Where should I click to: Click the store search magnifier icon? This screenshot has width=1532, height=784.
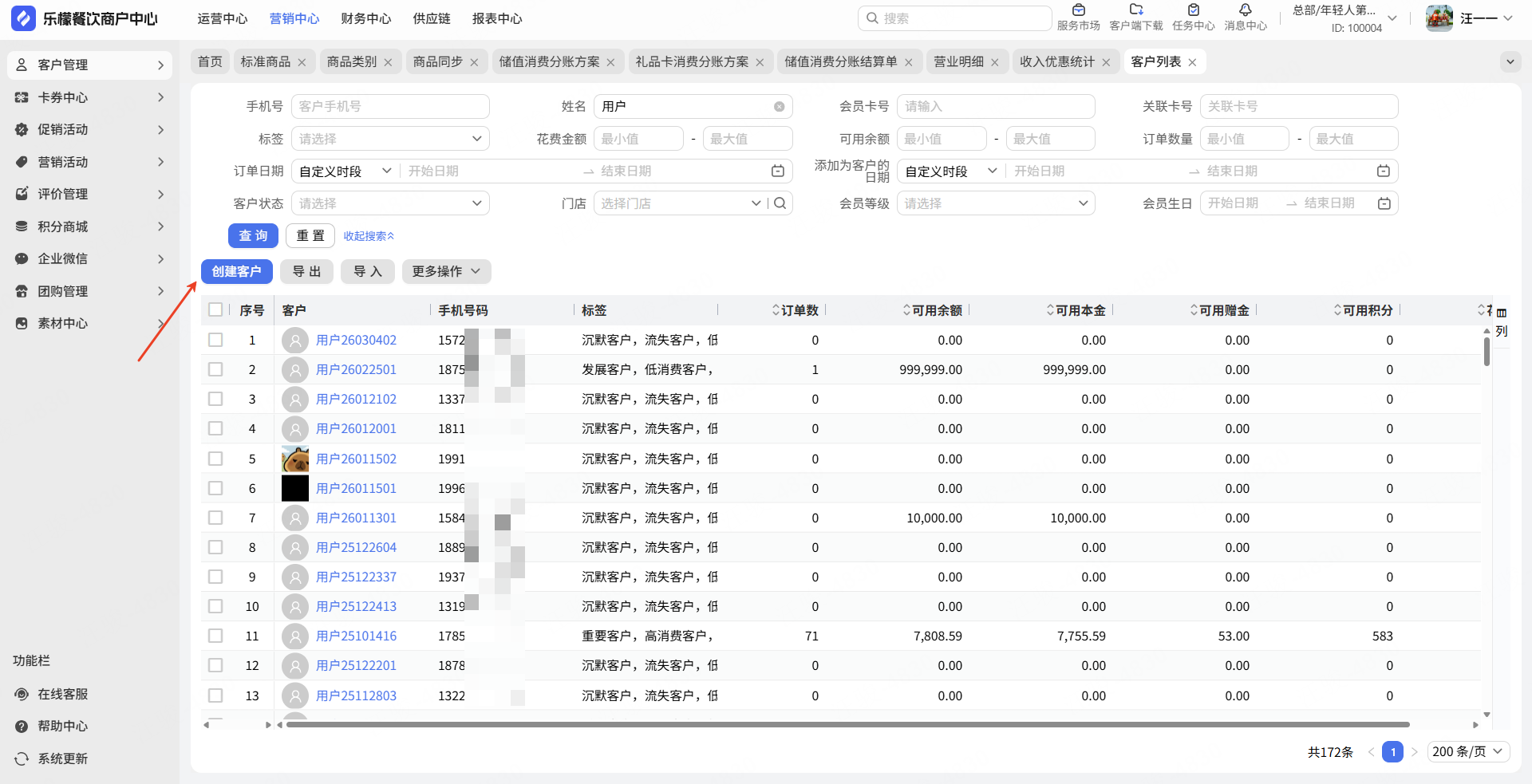point(780,203)
